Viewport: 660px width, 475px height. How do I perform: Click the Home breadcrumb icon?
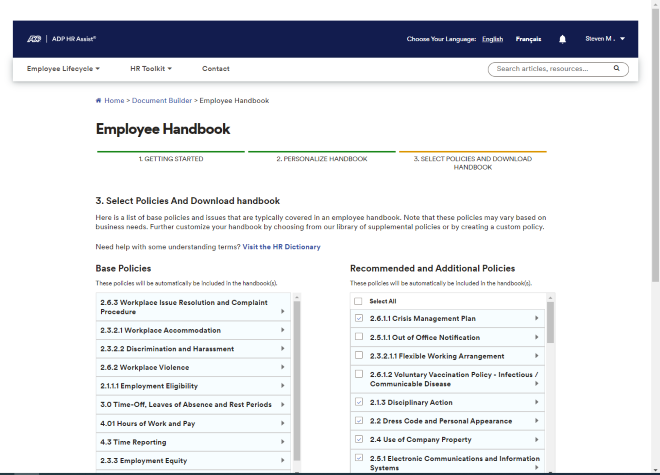(x=98, y=101)
